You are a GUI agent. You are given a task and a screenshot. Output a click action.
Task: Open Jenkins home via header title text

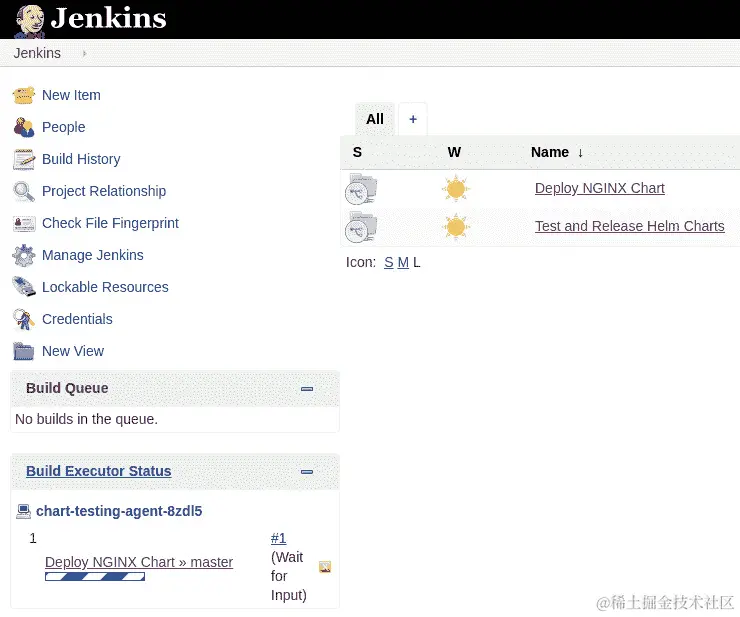[x=109, y=18]
